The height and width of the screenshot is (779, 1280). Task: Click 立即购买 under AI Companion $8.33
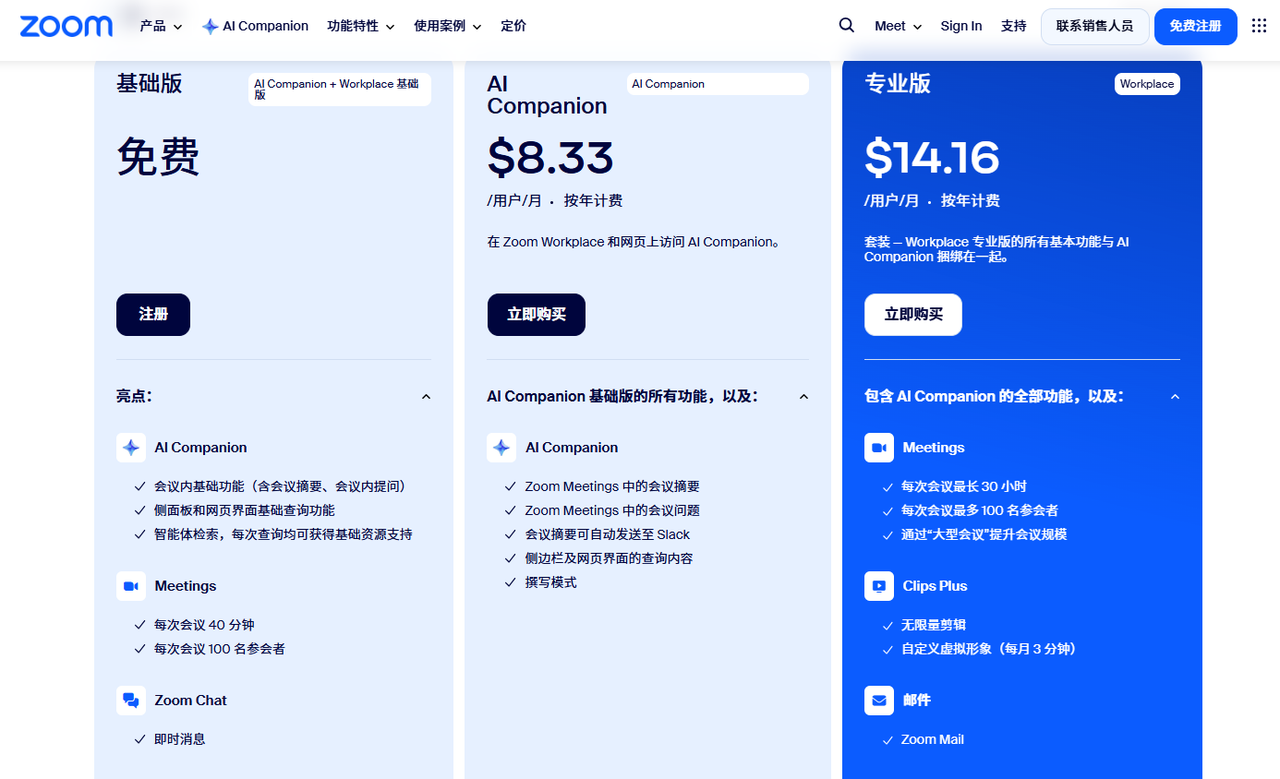coord(536,314)
